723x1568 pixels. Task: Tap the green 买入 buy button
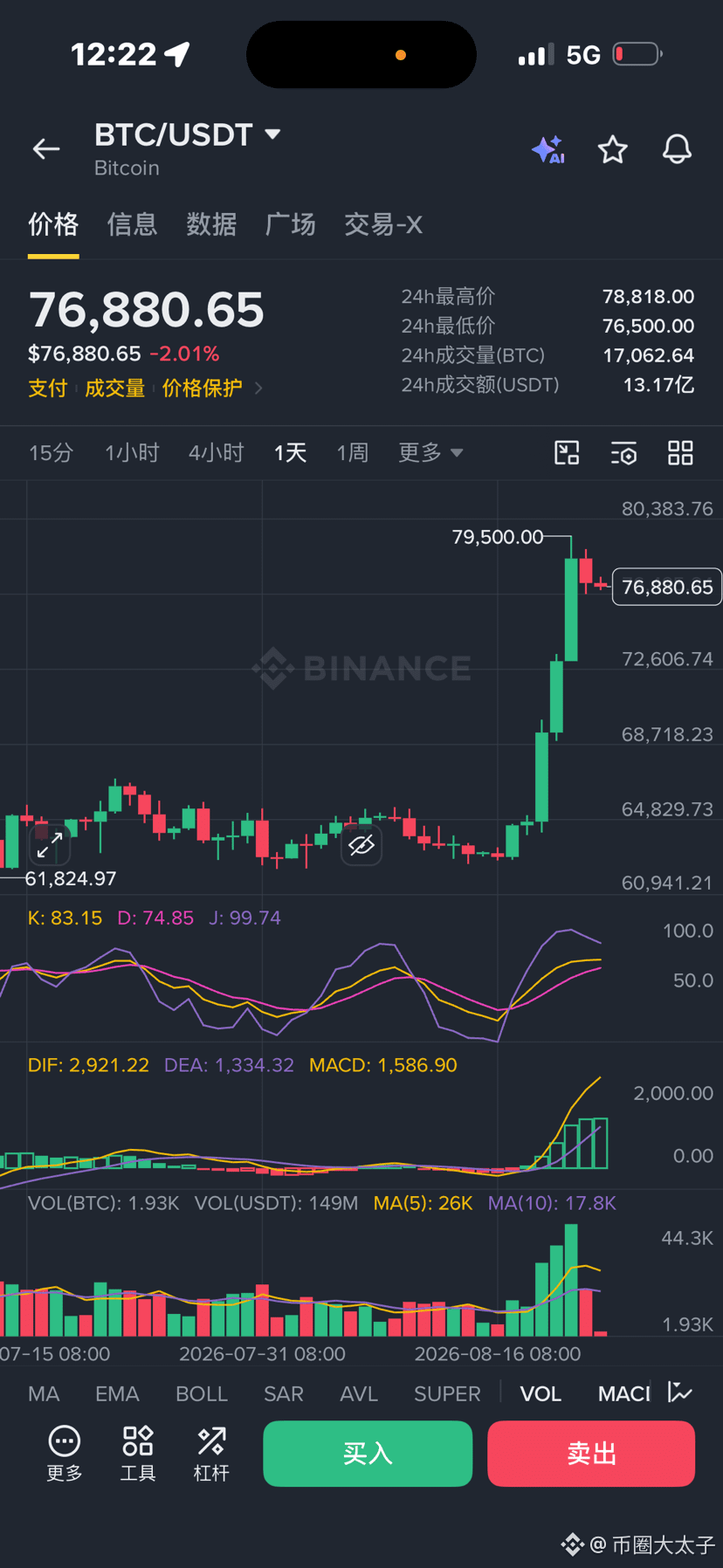click(368, 1454)
